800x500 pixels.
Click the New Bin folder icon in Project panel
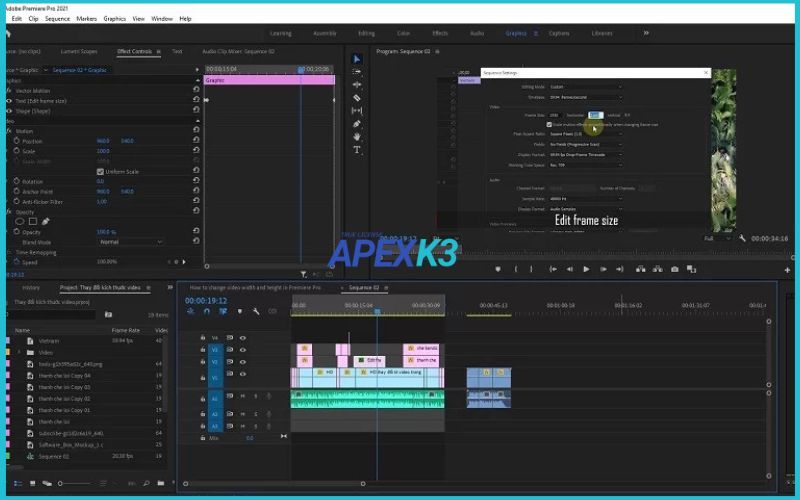161,483
